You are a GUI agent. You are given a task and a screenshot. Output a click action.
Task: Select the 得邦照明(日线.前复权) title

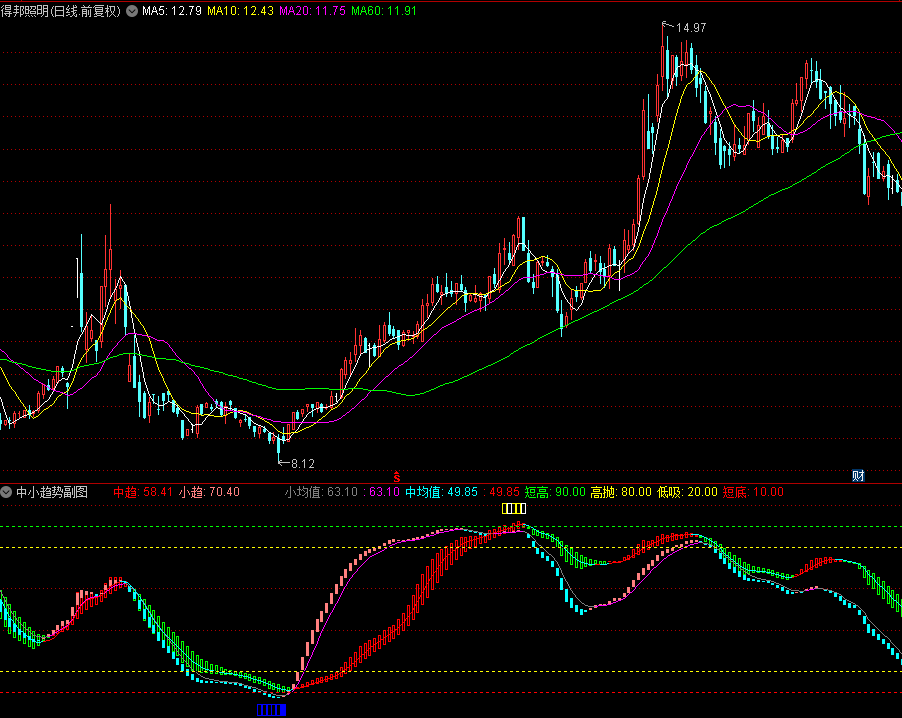pyautogui.click(x=61, y=11)
